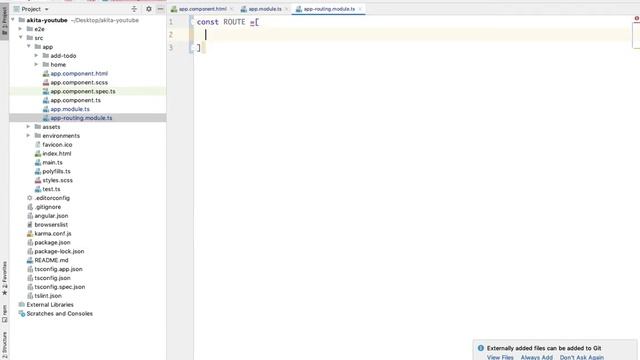Place cursor after 'const ROUTE =[' on line 1
640x360 pixels.
pyautogui.click(x=259, y=22)
